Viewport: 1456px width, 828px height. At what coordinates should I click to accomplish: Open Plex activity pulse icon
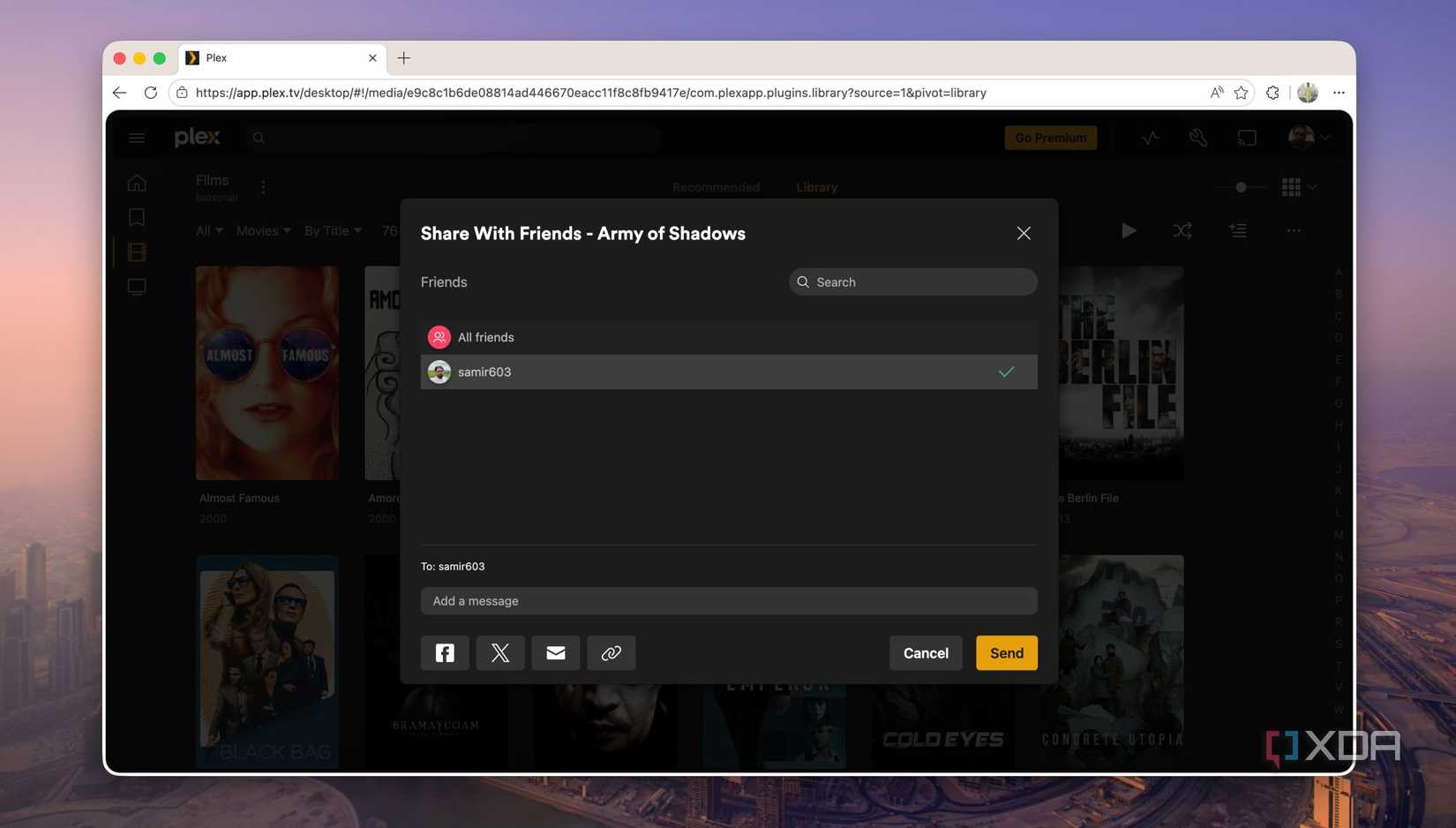coord(1150,138)
